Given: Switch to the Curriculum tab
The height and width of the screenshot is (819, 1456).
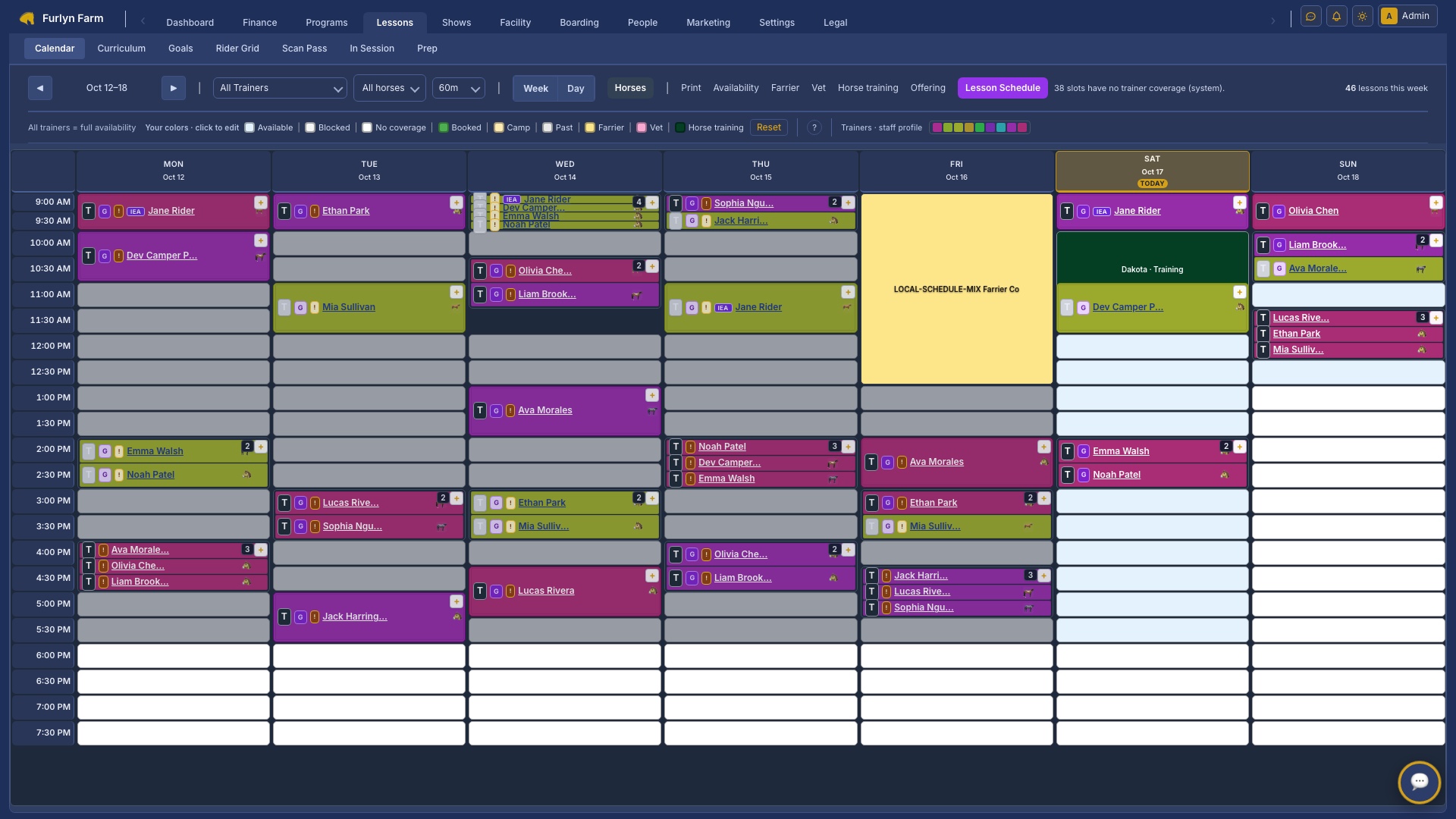Looking at the screenshot, I should (x=121, y=49).
